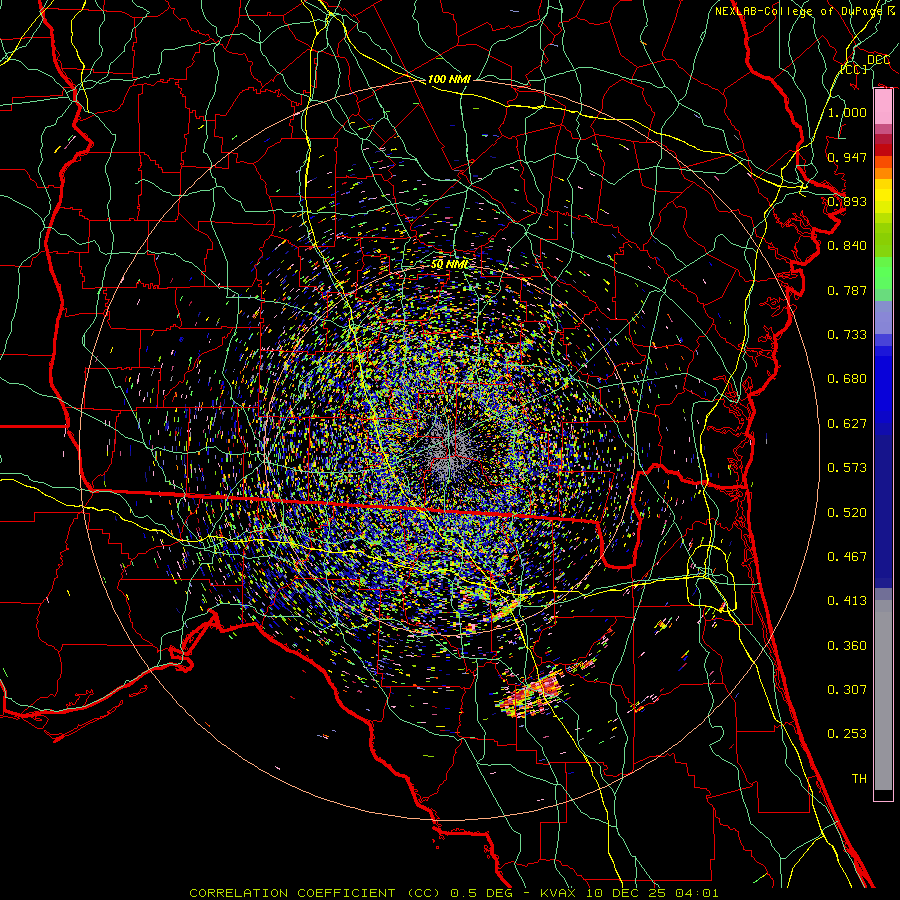Click the 0.360 legend value
The width and height of the screenshot is (900, 900).
pyautogui.click(x=847, y=646)
